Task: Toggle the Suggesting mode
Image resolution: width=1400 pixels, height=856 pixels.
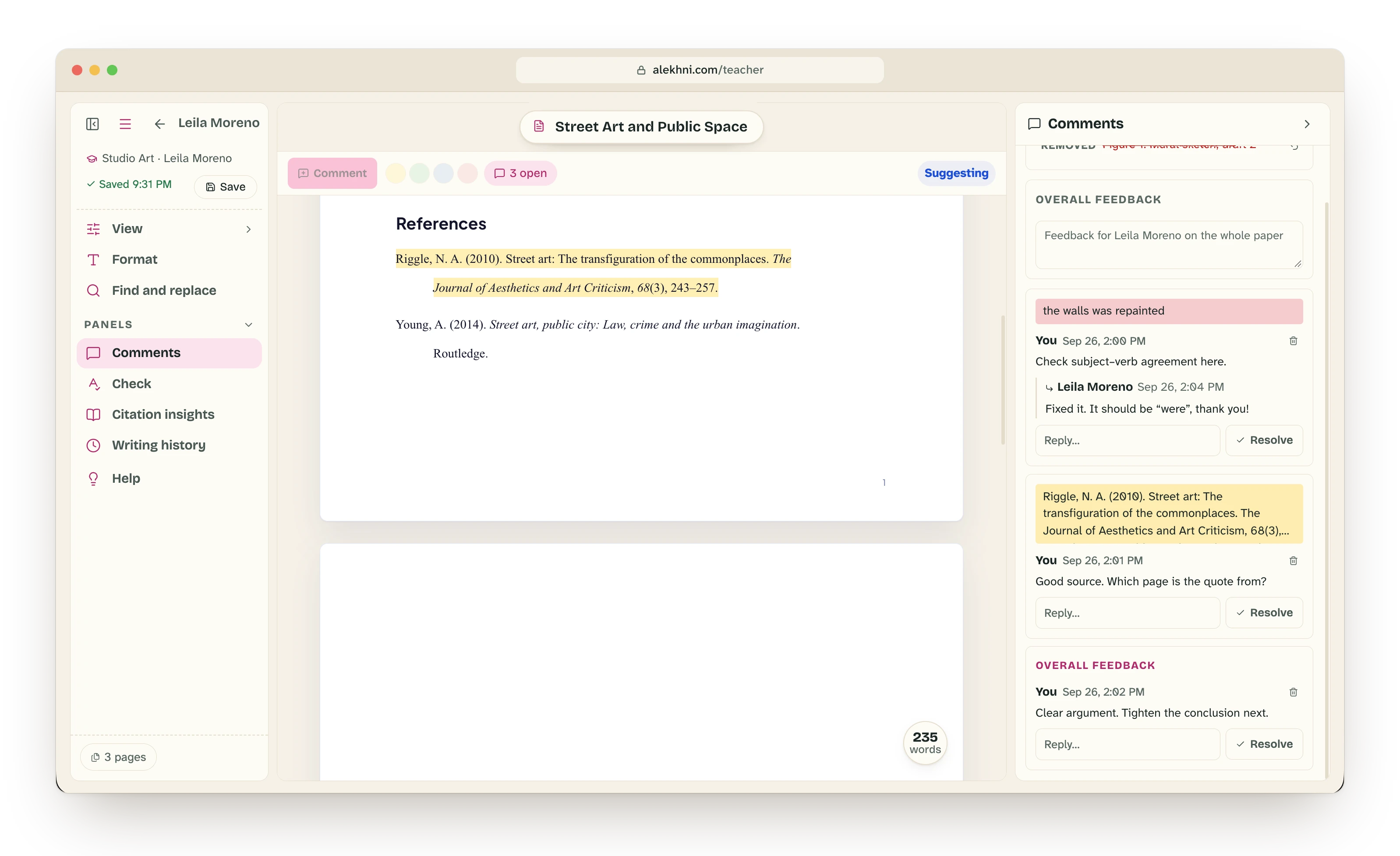Action: coord(956,173)
